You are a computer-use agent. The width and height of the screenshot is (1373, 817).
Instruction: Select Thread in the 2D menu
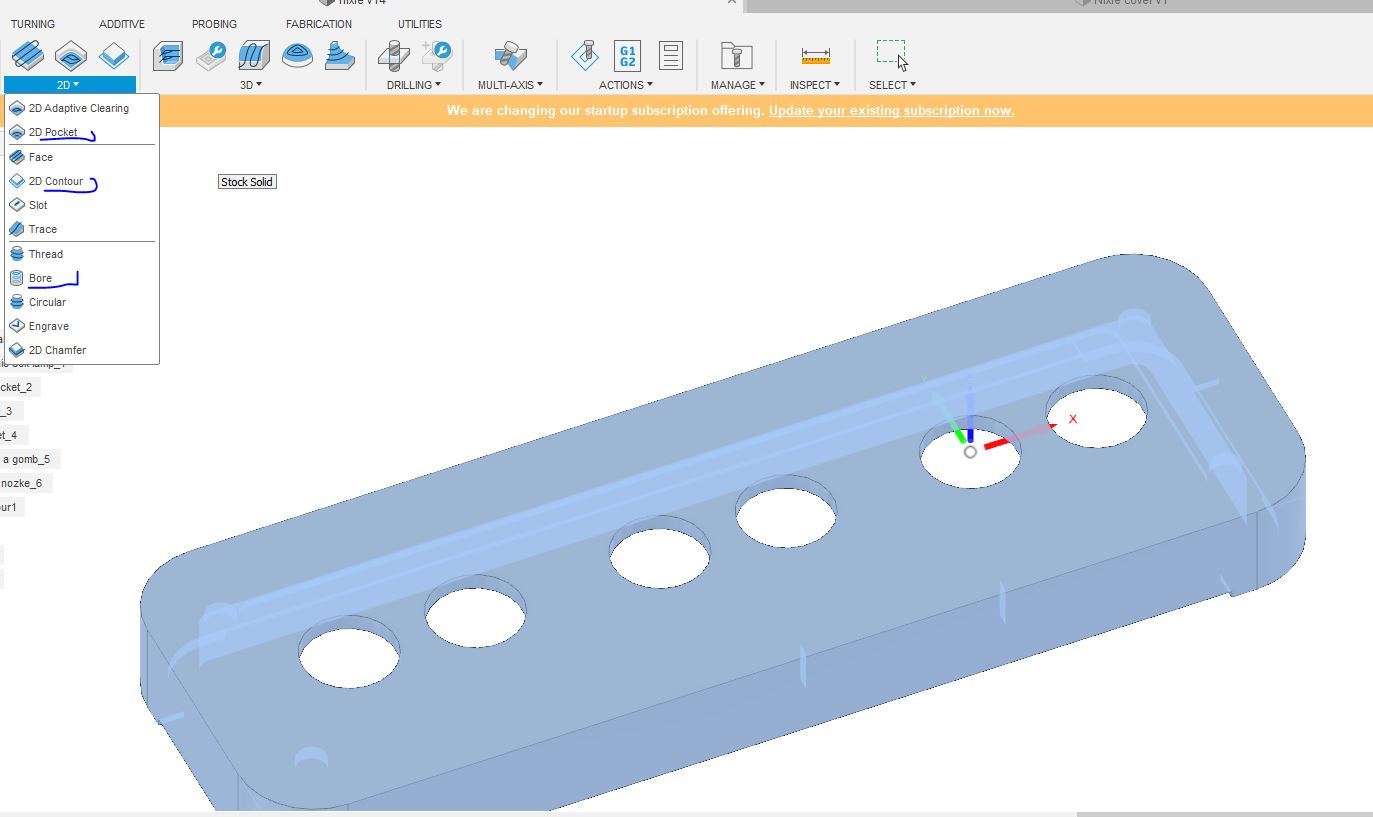coord(81,254)
